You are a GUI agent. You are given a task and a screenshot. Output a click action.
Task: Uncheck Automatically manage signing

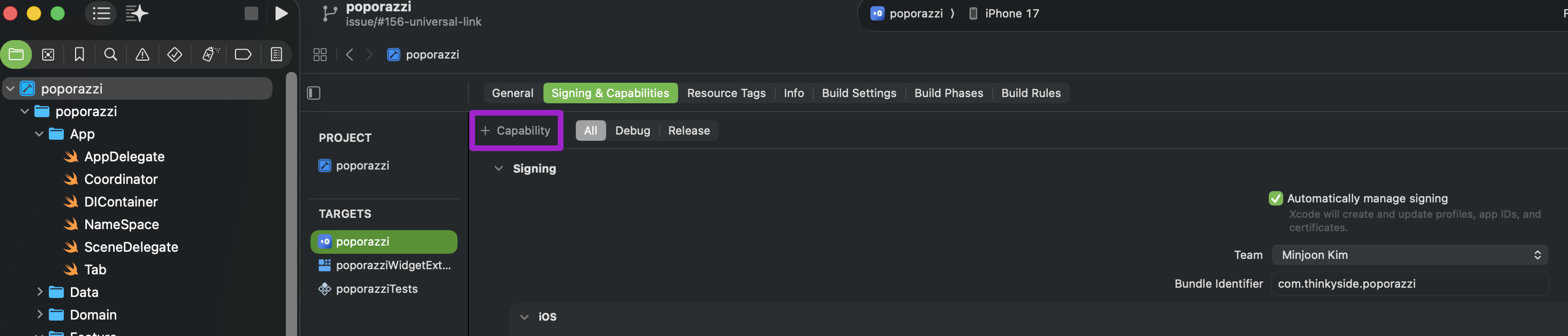click(1275, 198)
